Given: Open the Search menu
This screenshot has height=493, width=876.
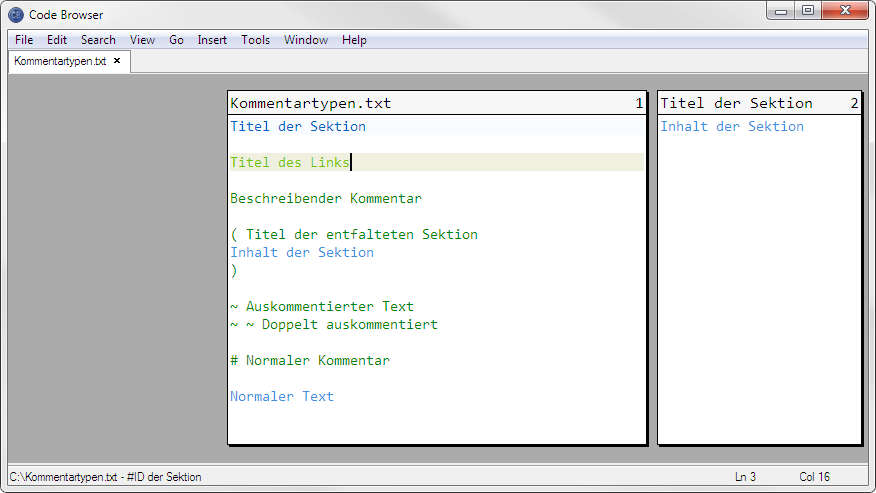Looking at the screenshot, I should click(x=98, y=40).
